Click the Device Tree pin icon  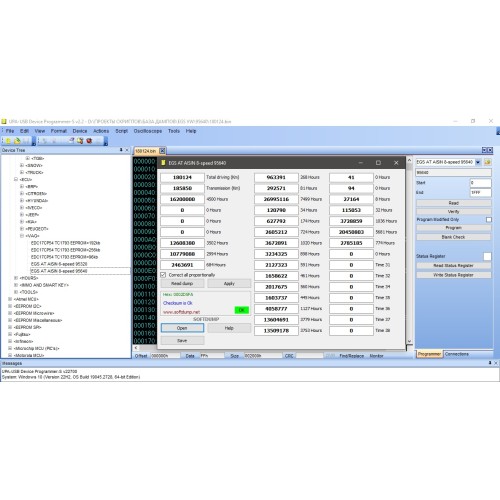click(121, 150)
